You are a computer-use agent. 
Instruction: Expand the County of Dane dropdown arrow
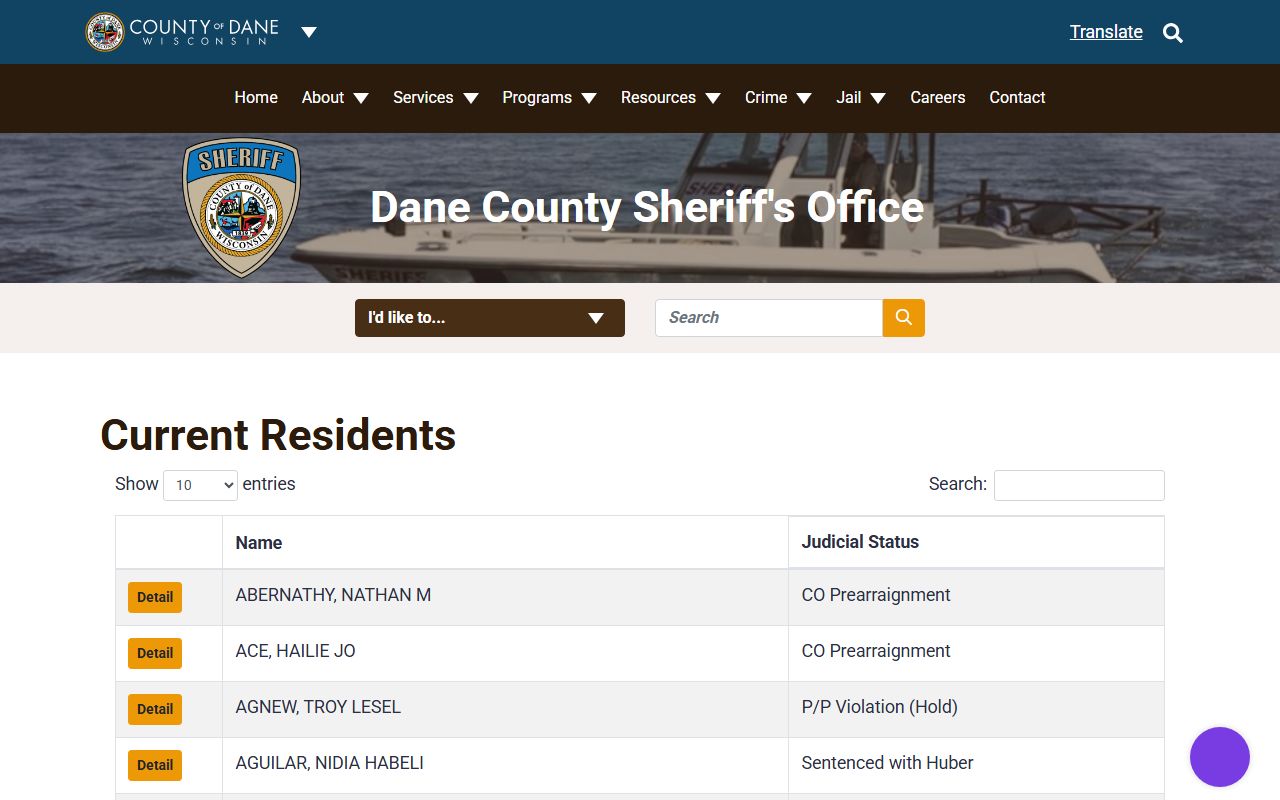point(309,32)
